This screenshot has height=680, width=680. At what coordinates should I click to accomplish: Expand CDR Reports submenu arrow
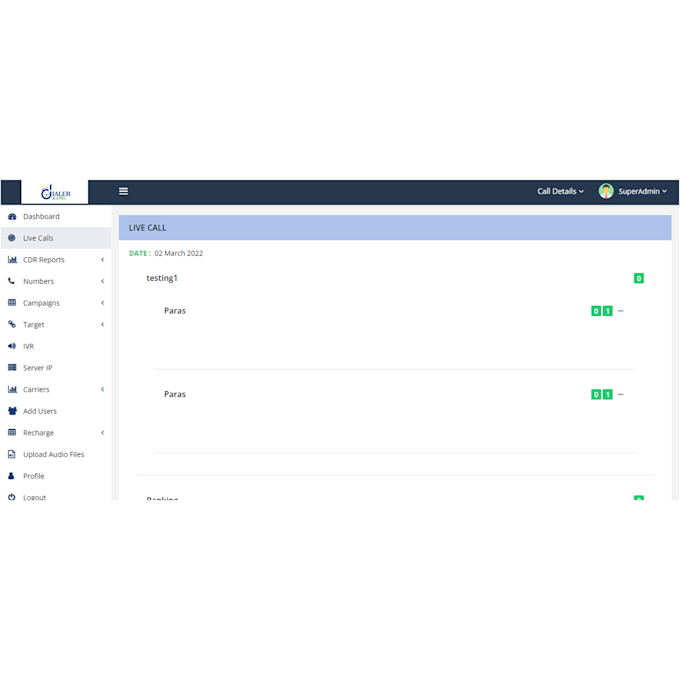(103, 259)
